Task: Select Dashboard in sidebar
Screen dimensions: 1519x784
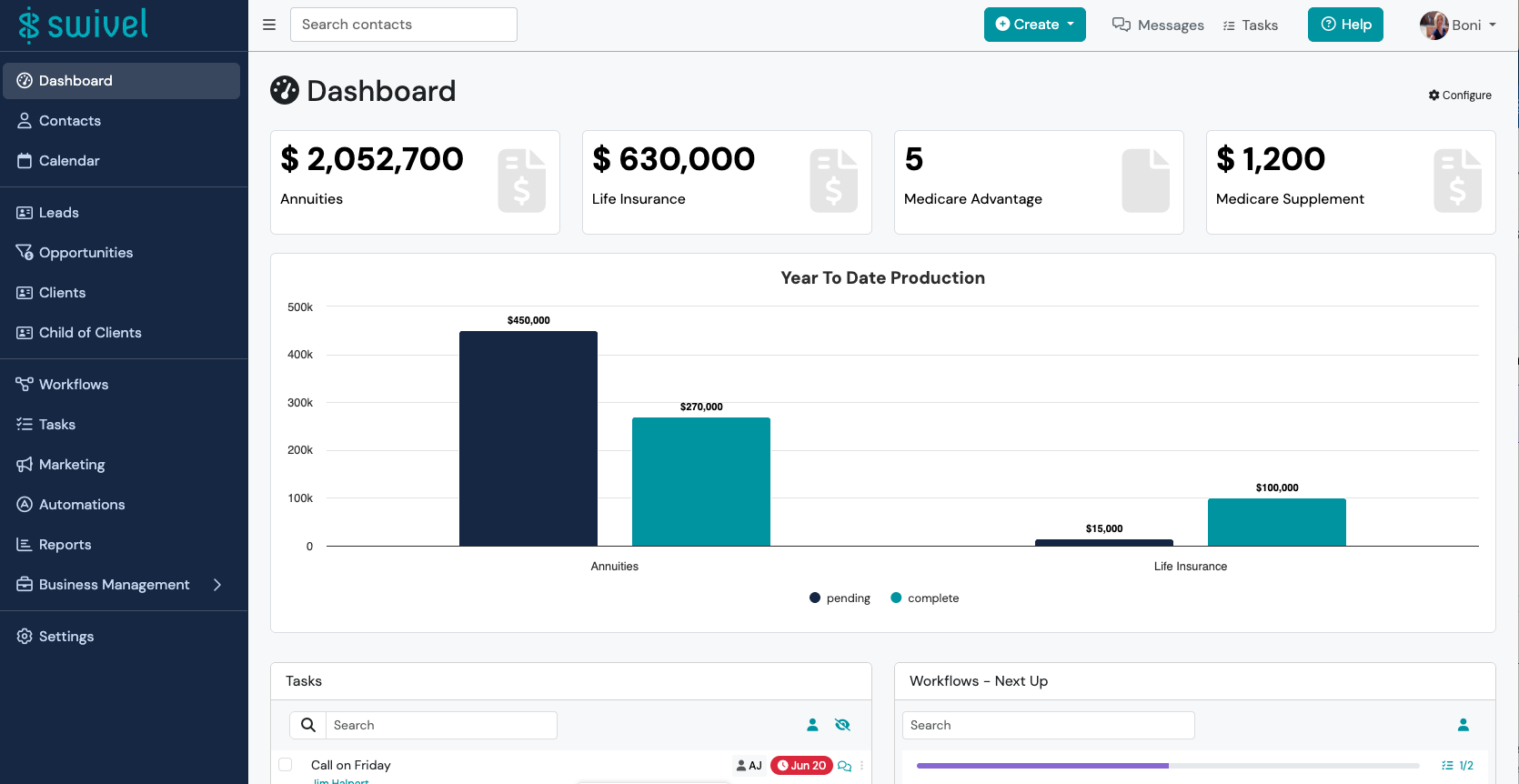Action: [x=122, y=81]
